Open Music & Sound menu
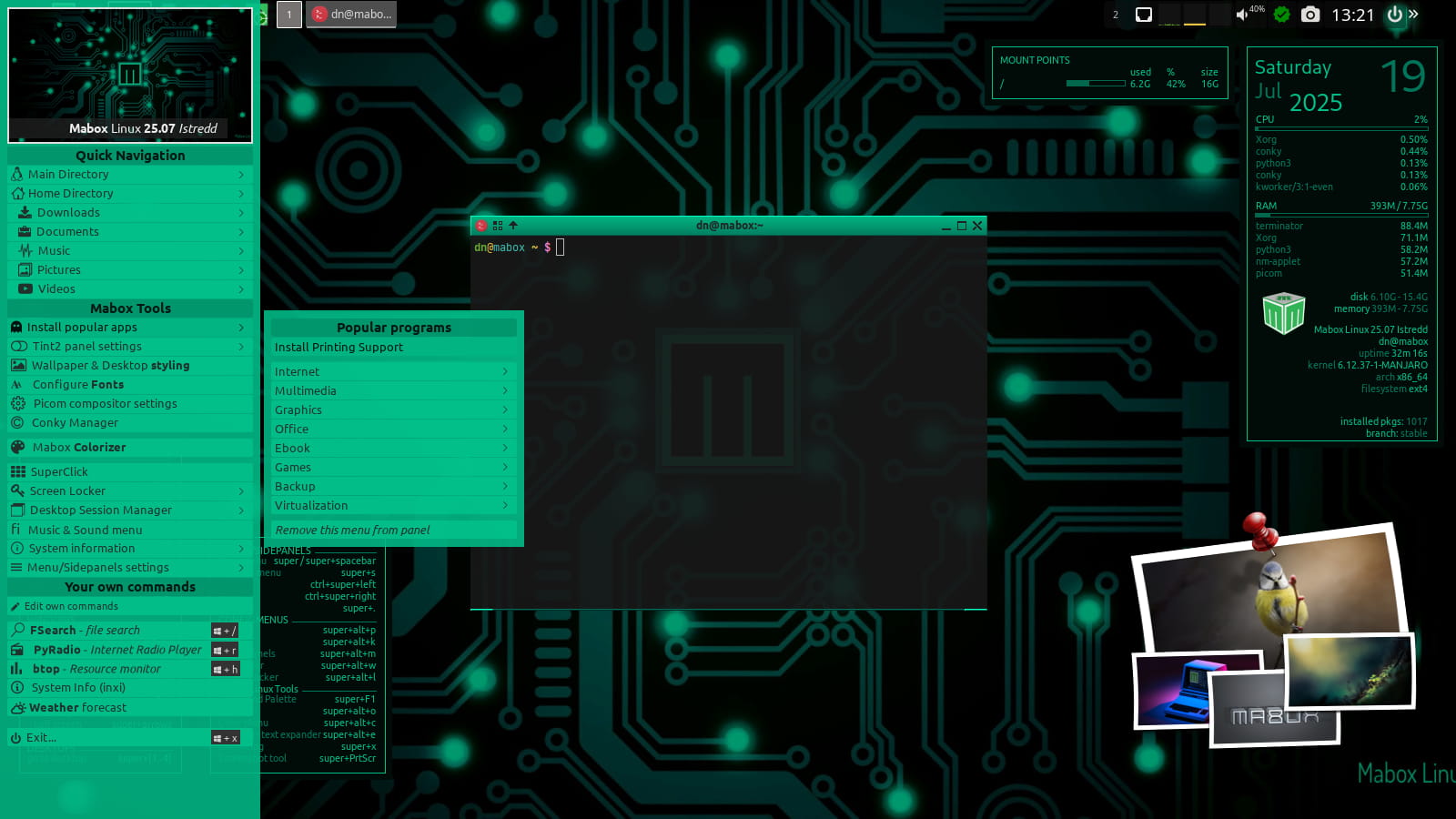This screenshot has width=1456, height=819. click(130, 530)
